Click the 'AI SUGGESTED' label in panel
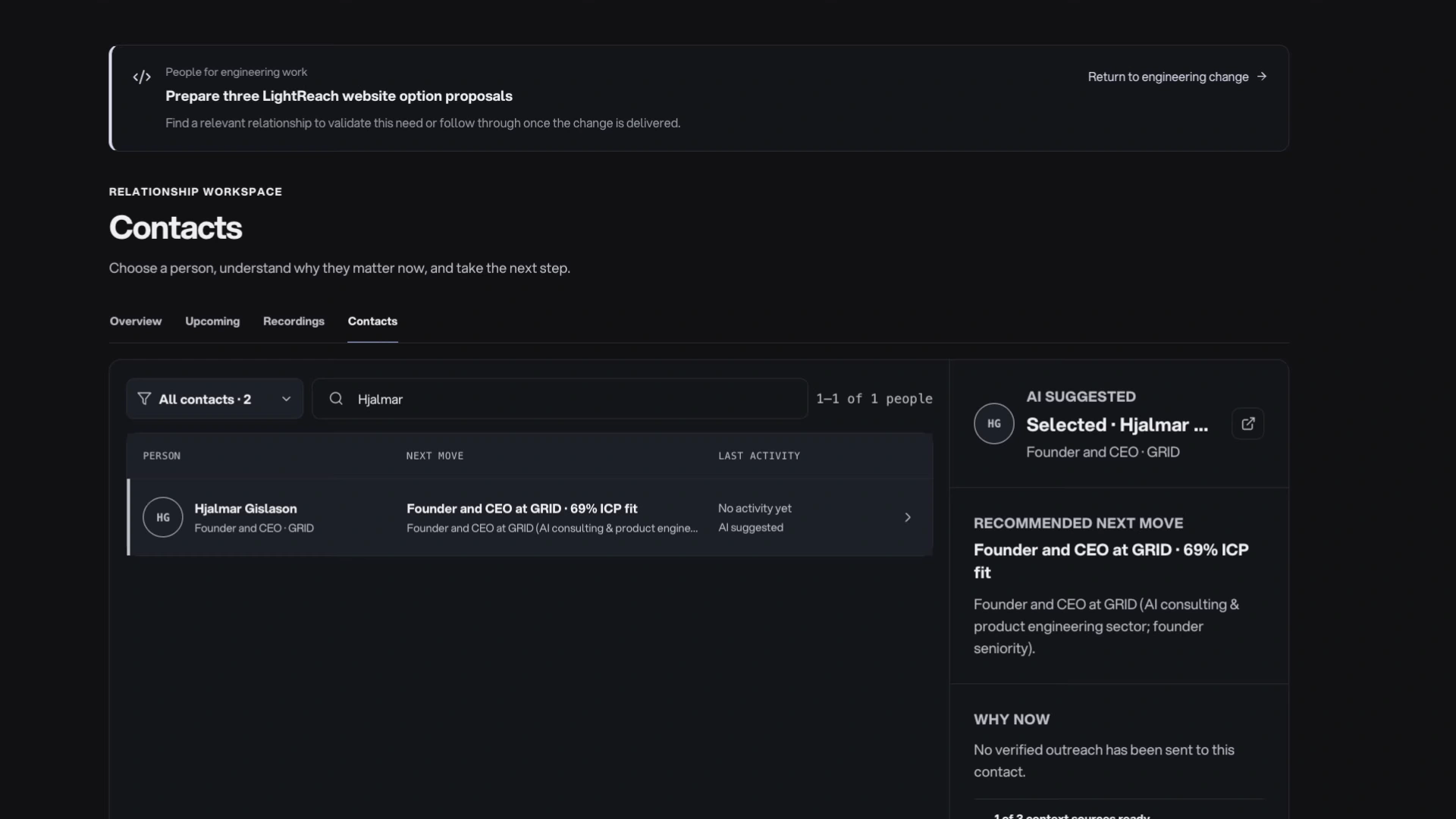Image resolution: width=1456 pixels, height=819 pixels. pos(1081,397)
